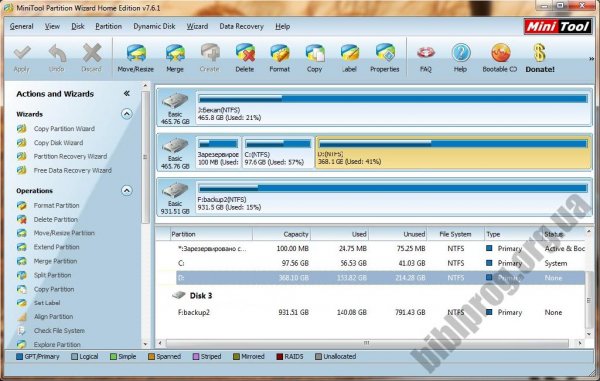
Task: Open the View menu
Action: pyautogui.click(x=52, y=26)
